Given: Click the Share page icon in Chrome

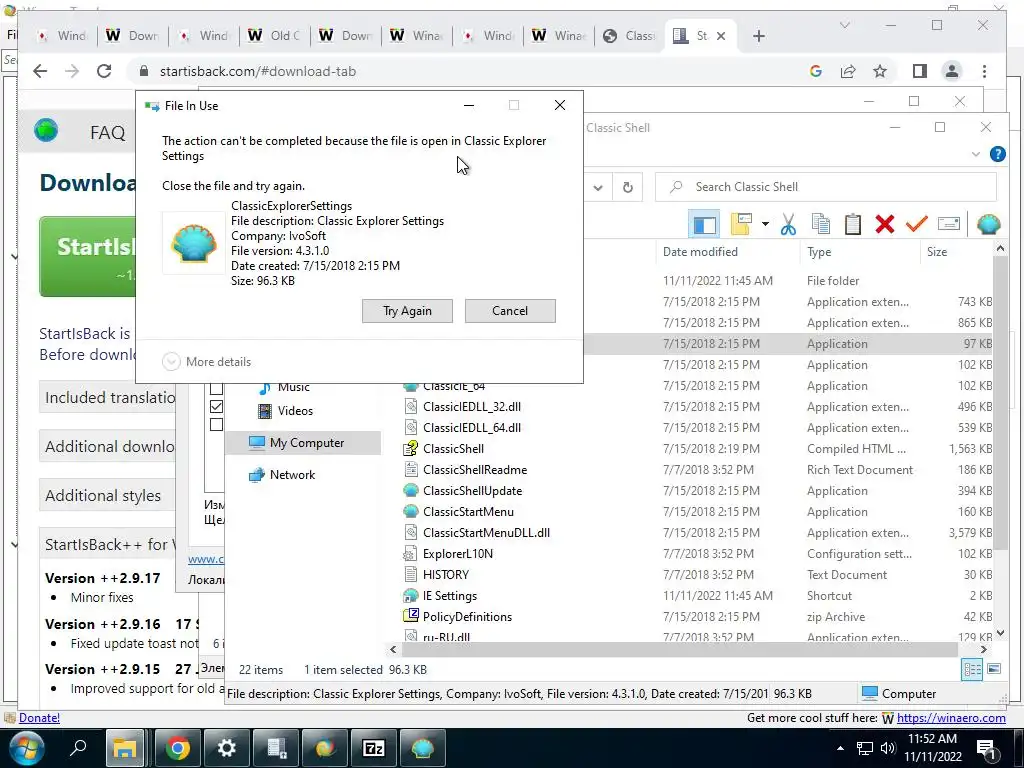Looking at the screenshot, I should pos(848,71).
